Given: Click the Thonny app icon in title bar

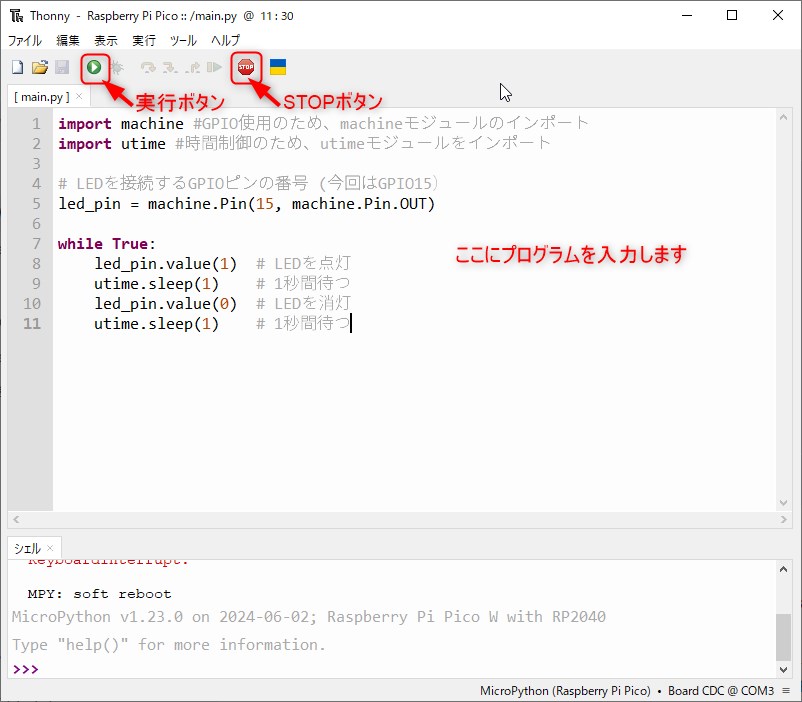Looking at the screenshot, I should tap(16, 16).
